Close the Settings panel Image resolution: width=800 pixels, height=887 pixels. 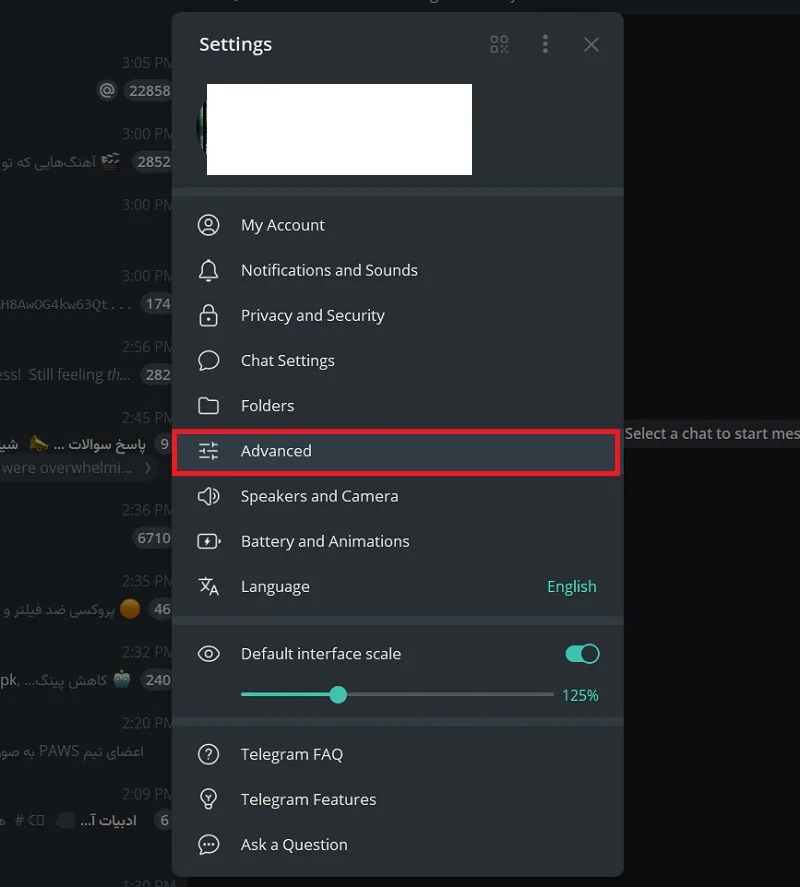click(591, 44)
